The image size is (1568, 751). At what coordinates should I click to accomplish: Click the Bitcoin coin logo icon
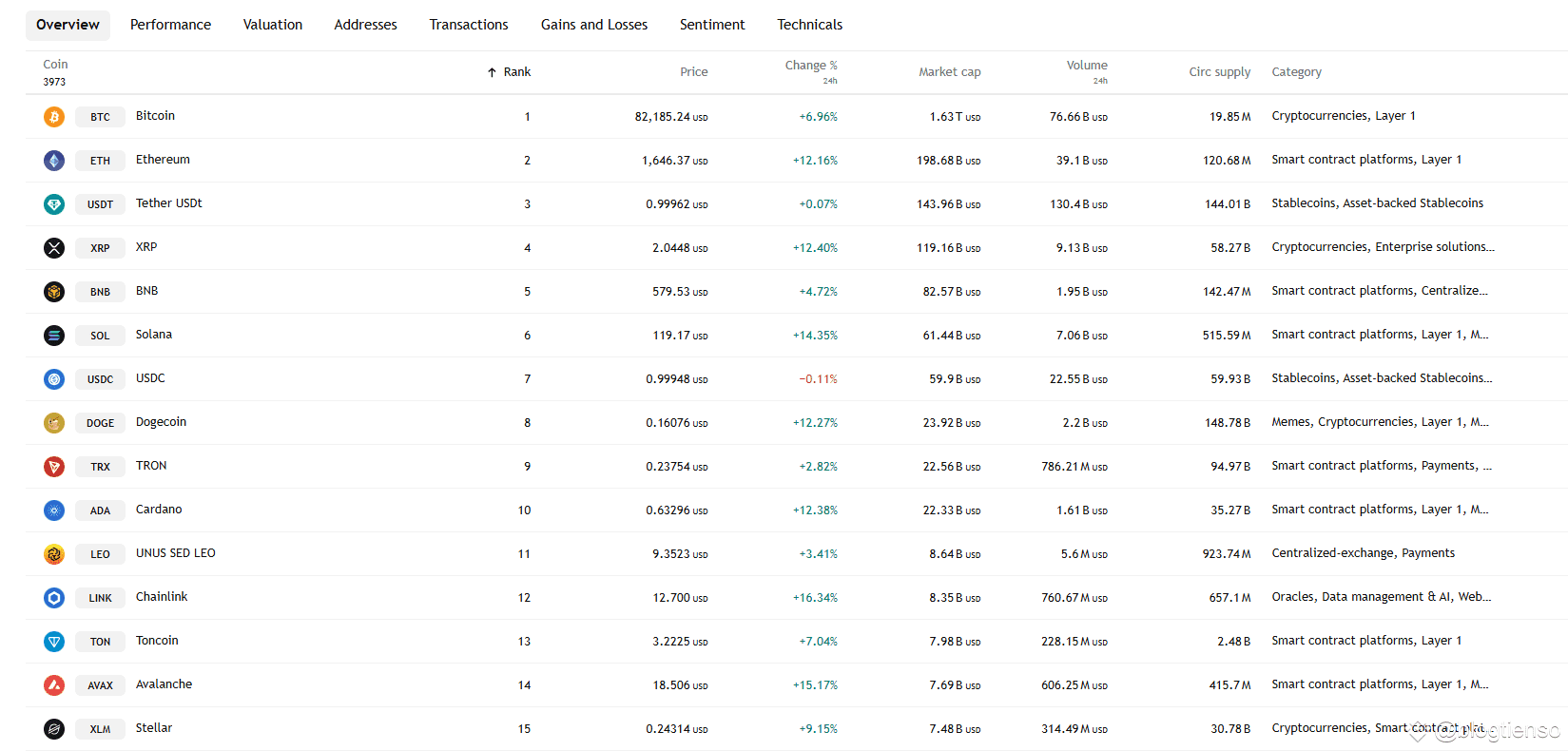tap(54, 117)
